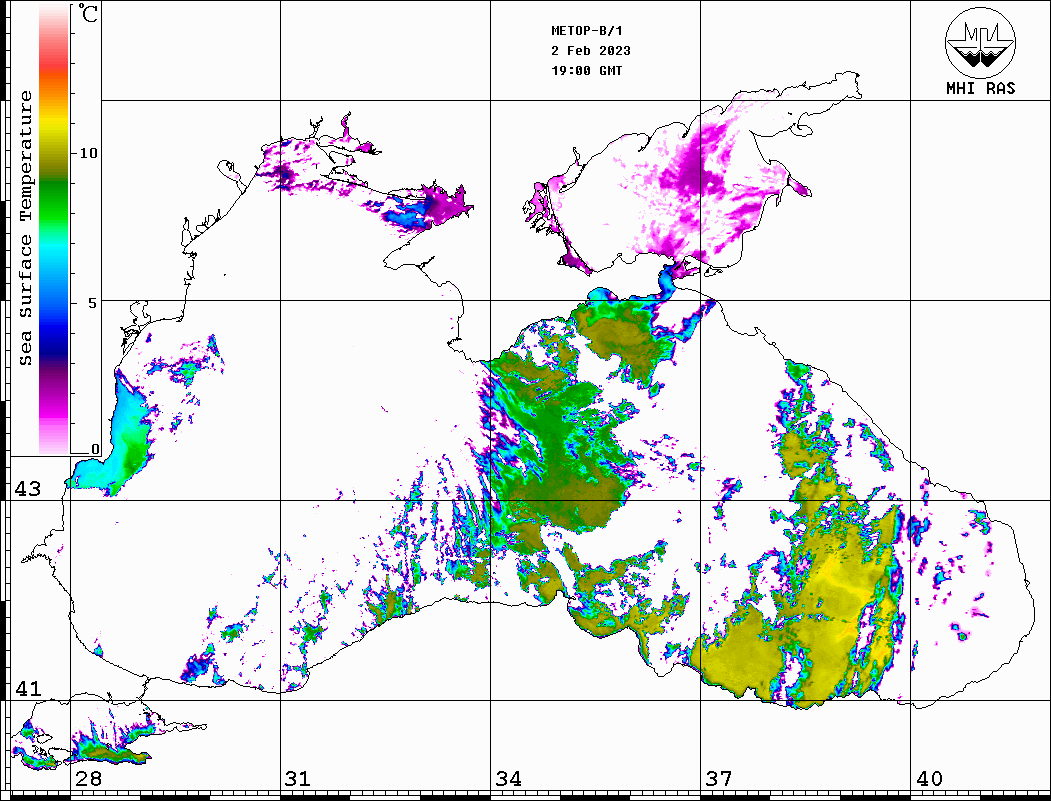This screenshot has height=801, width=1051.
Task: Click the °C unit label atop colorbar
Action: 88,13
